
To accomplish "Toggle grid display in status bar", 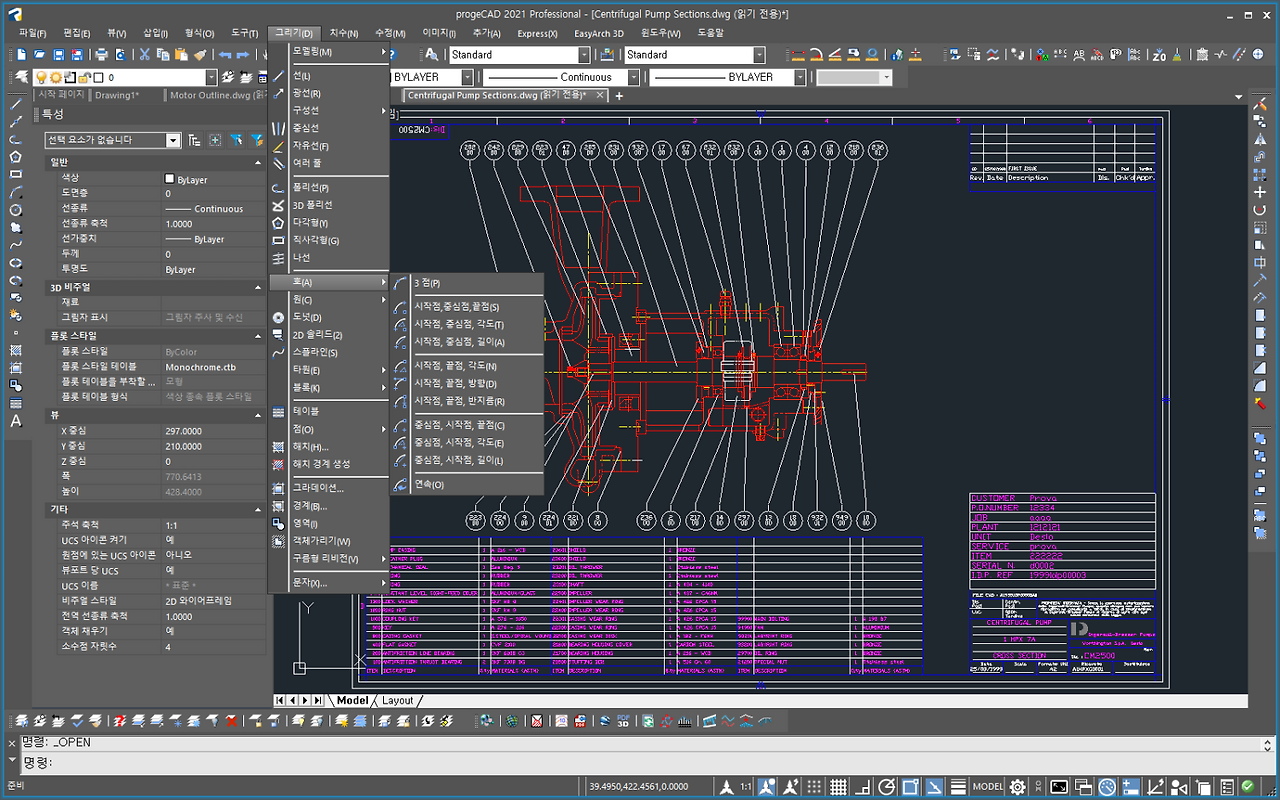I will click(x=838, y=787).
